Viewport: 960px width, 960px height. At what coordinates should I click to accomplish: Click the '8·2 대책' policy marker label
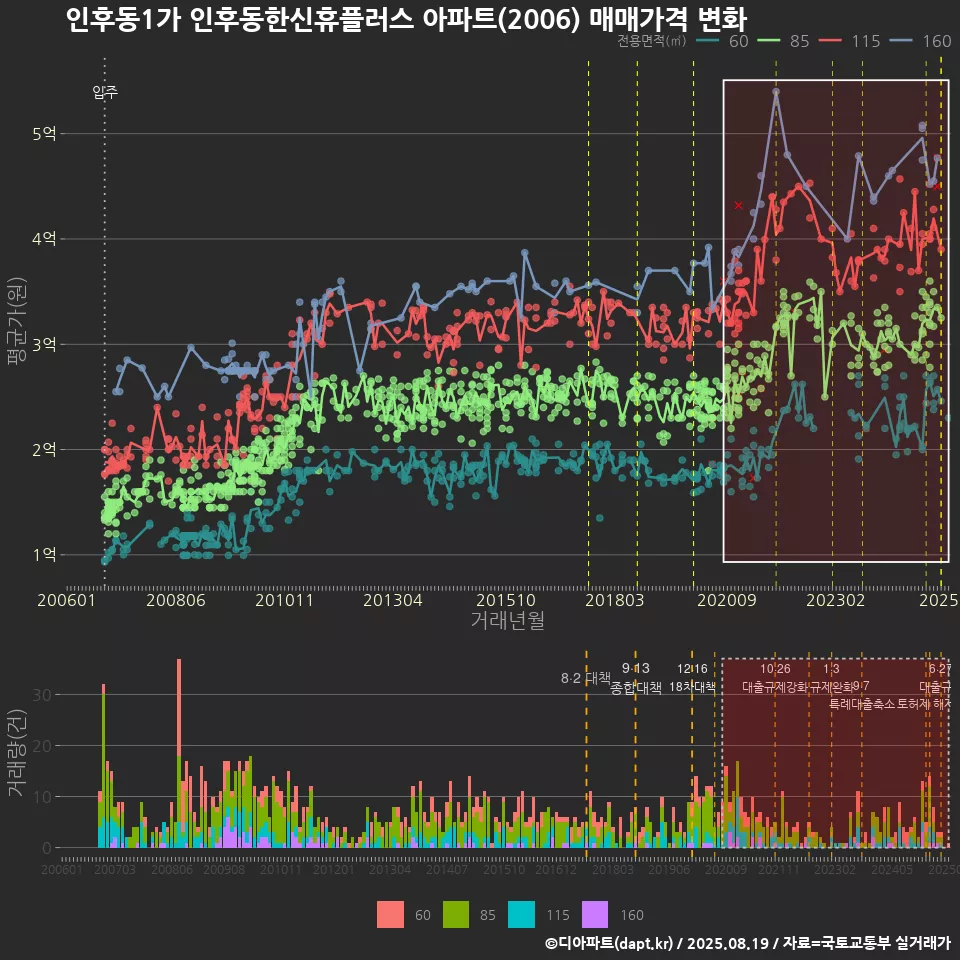(586, 678)
